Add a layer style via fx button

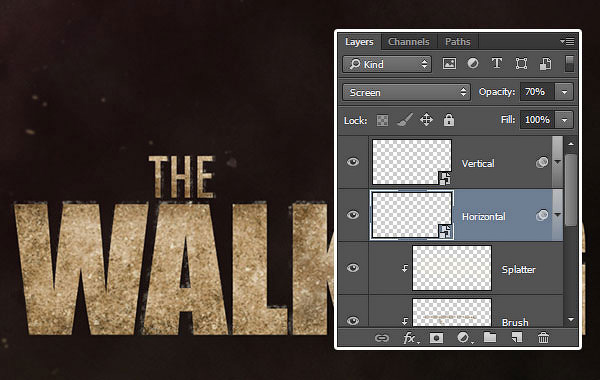(x=410, y=338)
